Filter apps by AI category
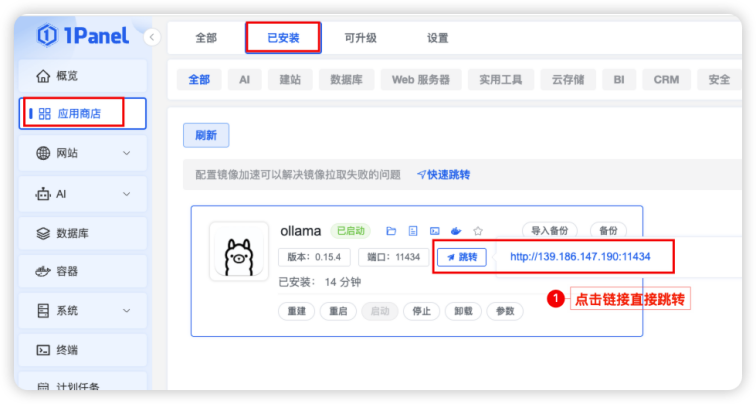756x404 pixels. (244, 80)
